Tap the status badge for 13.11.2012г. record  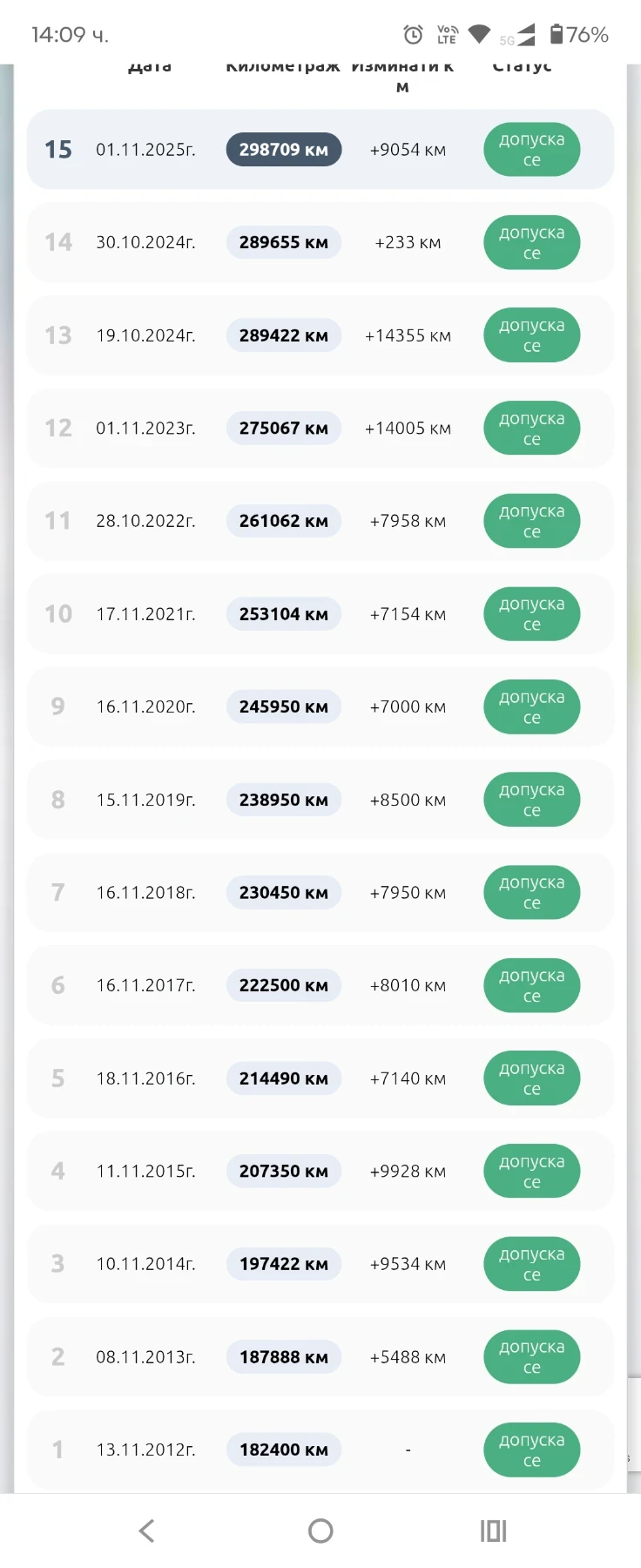point(531,1450)
